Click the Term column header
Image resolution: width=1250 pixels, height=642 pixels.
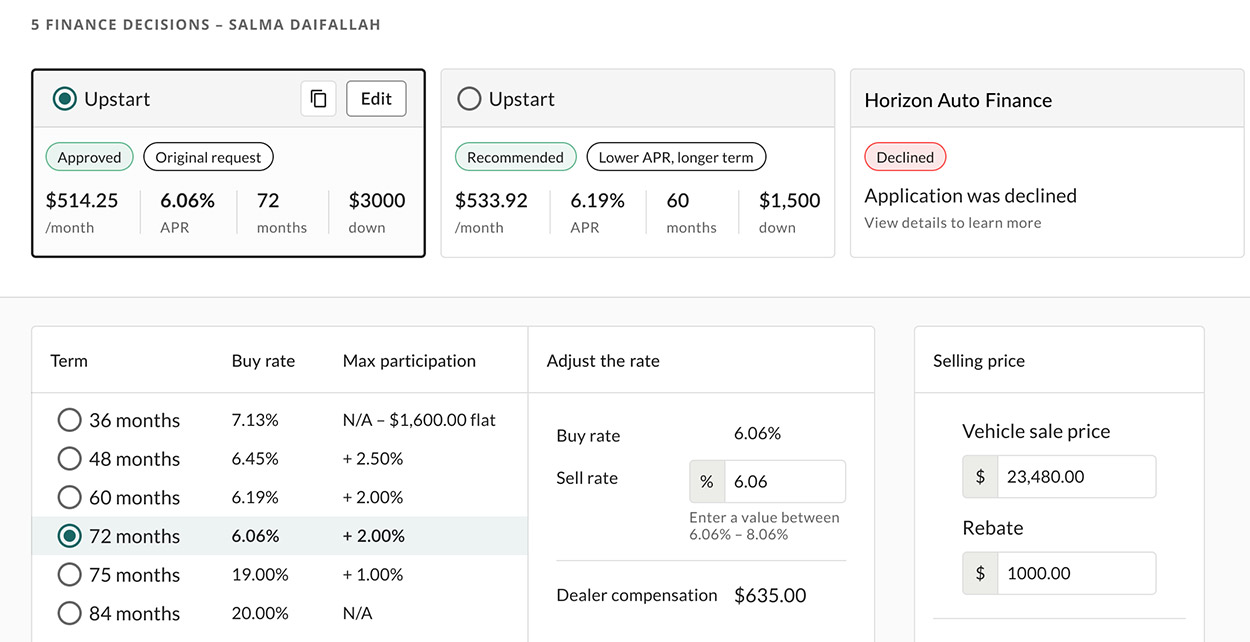pos(69,361)
